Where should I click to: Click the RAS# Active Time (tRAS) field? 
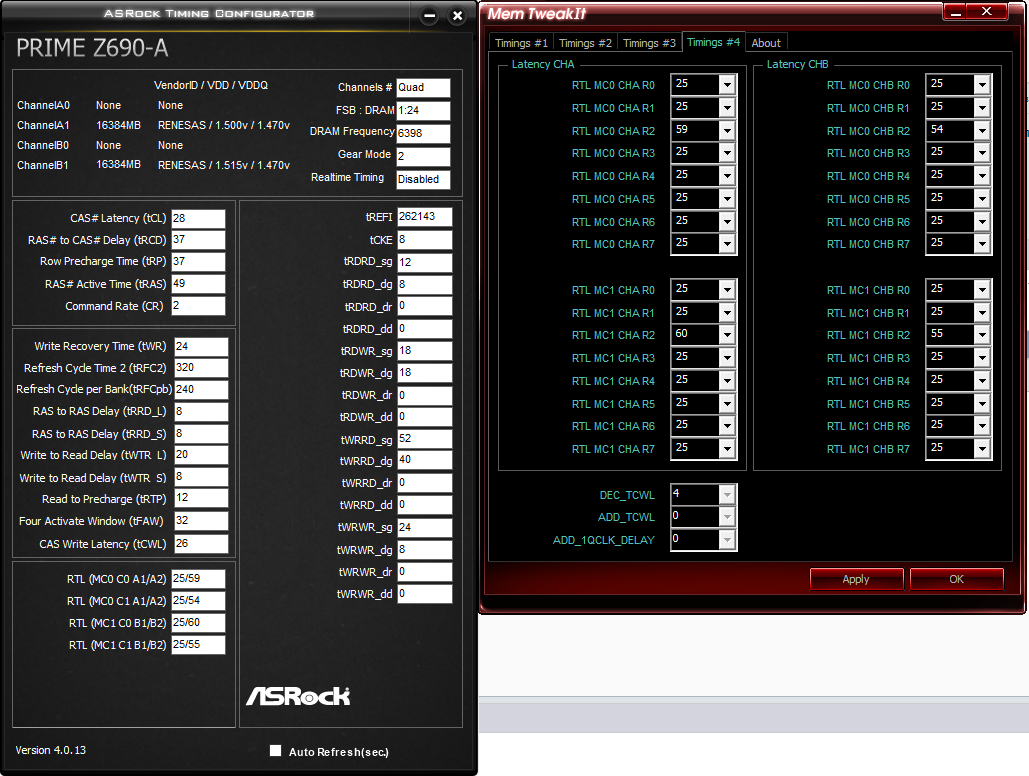(198, 284)
